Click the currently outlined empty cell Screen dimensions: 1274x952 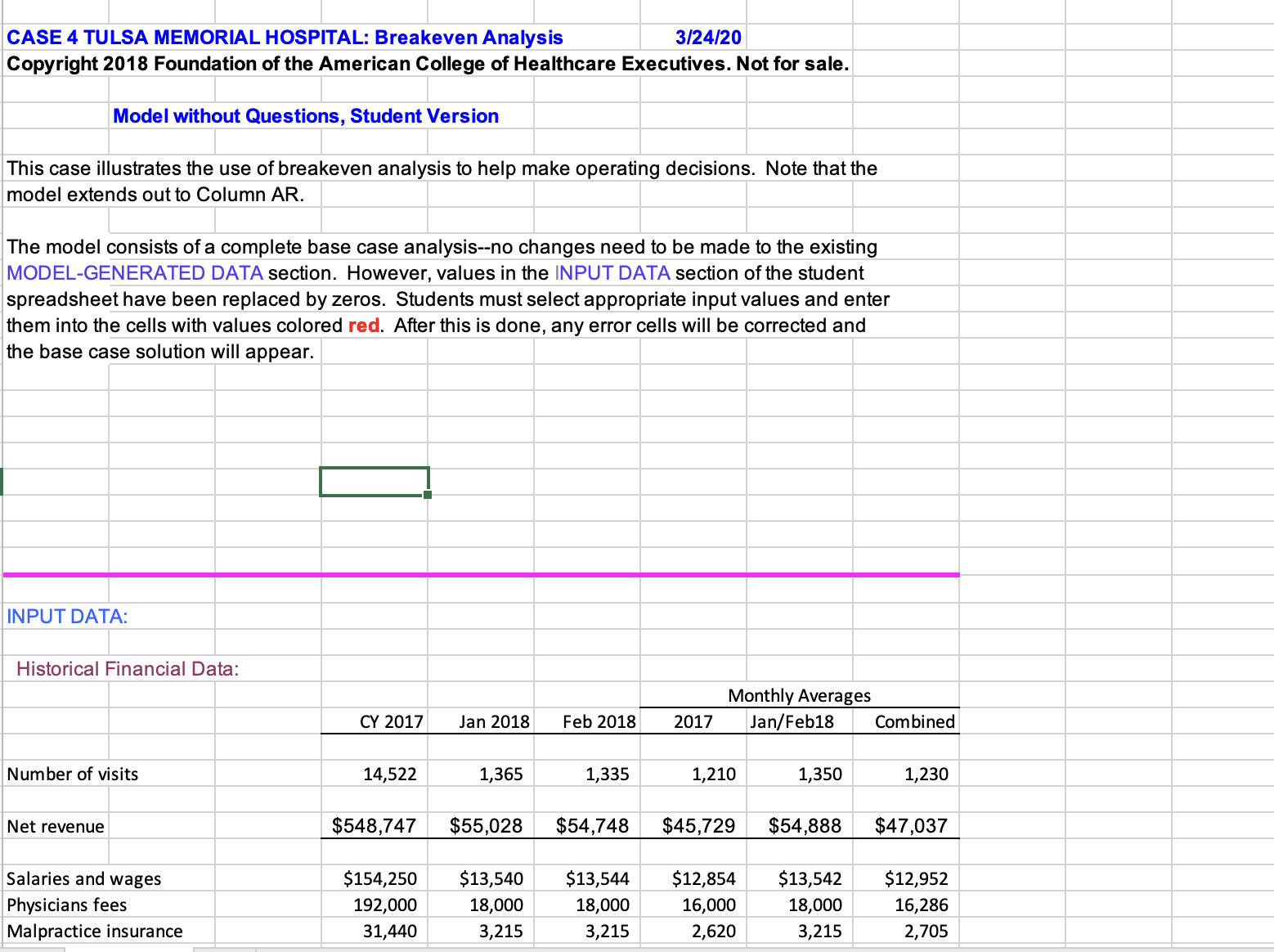click(374, 481)
